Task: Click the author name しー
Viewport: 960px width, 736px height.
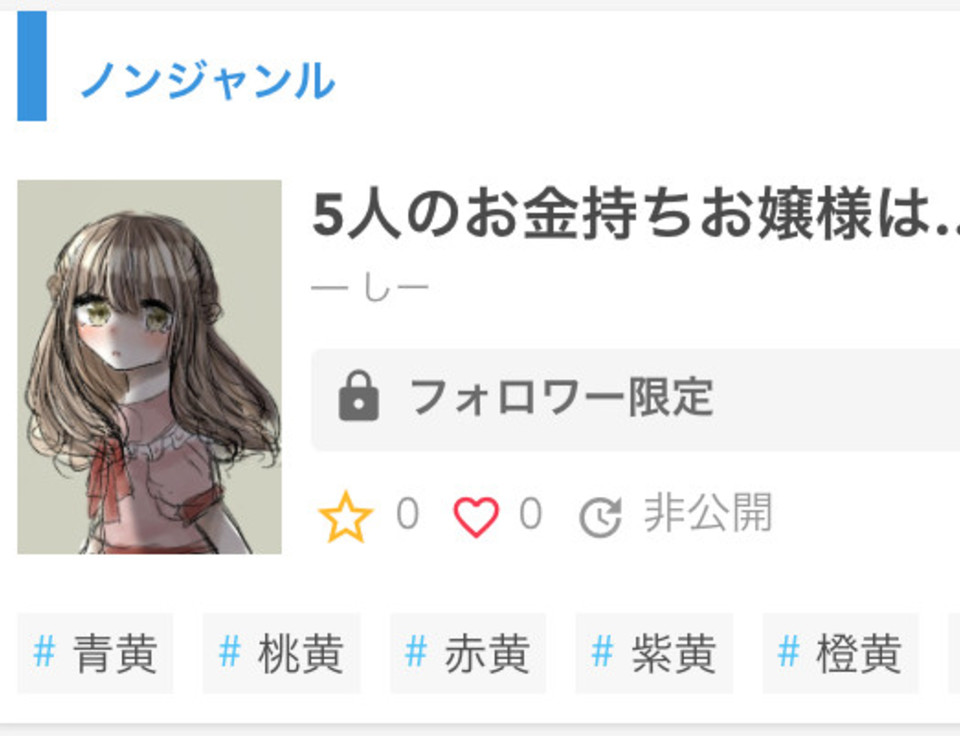Action: pos(370,287)
